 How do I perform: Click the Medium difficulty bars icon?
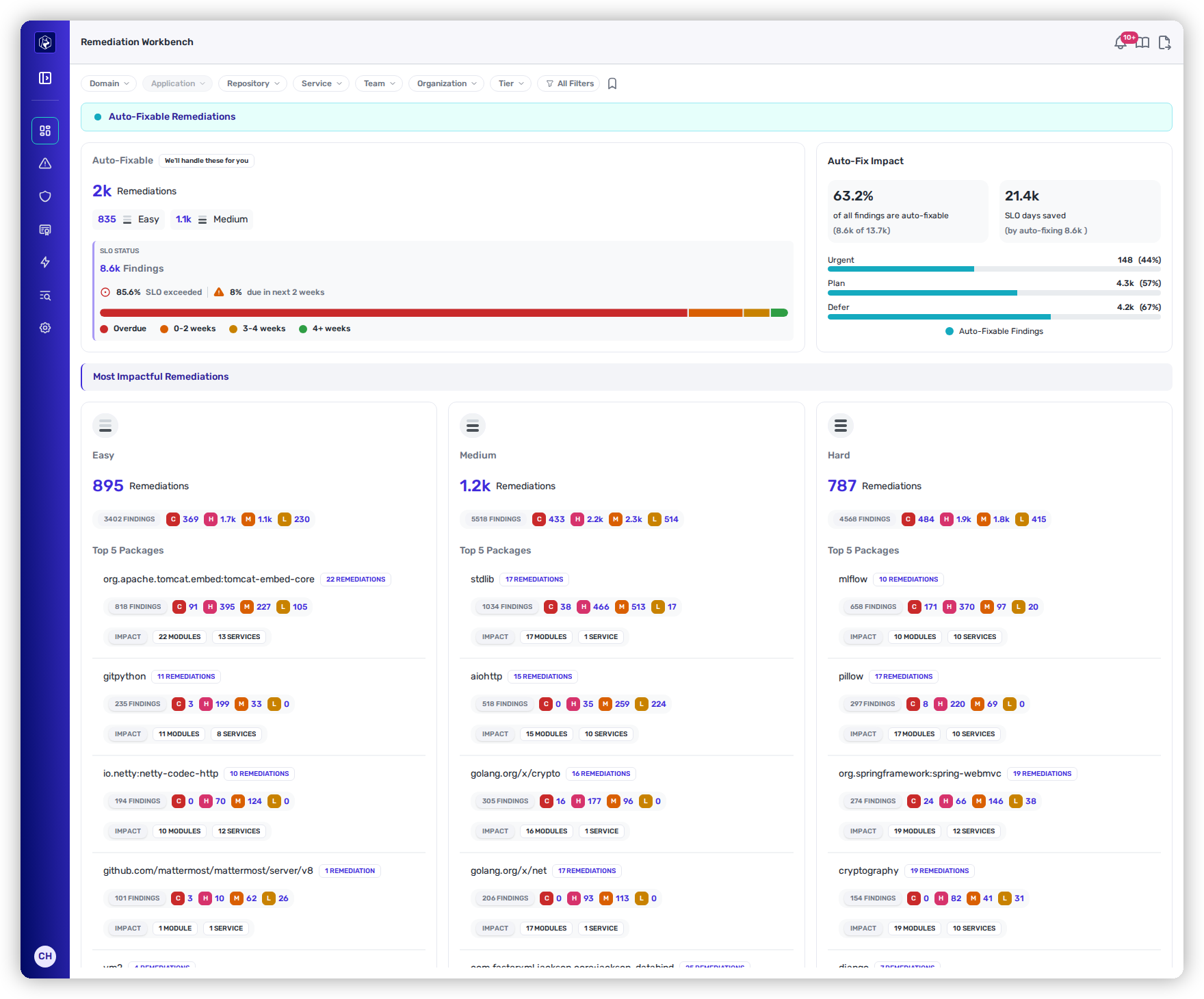(473, 426)
